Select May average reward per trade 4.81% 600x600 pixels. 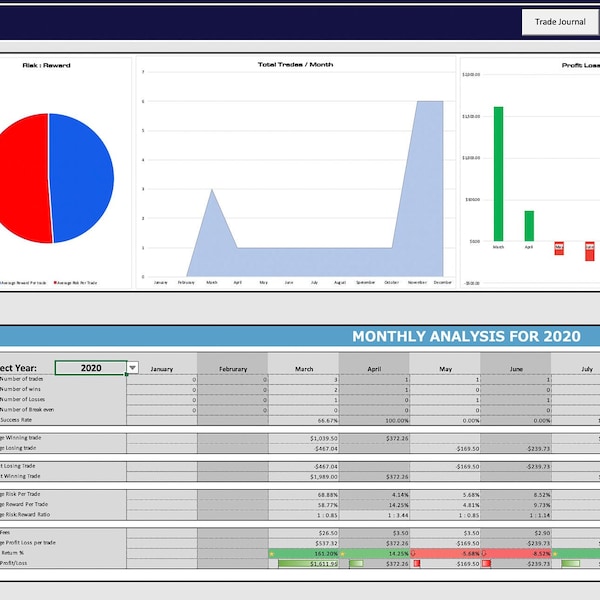point(445,505)
